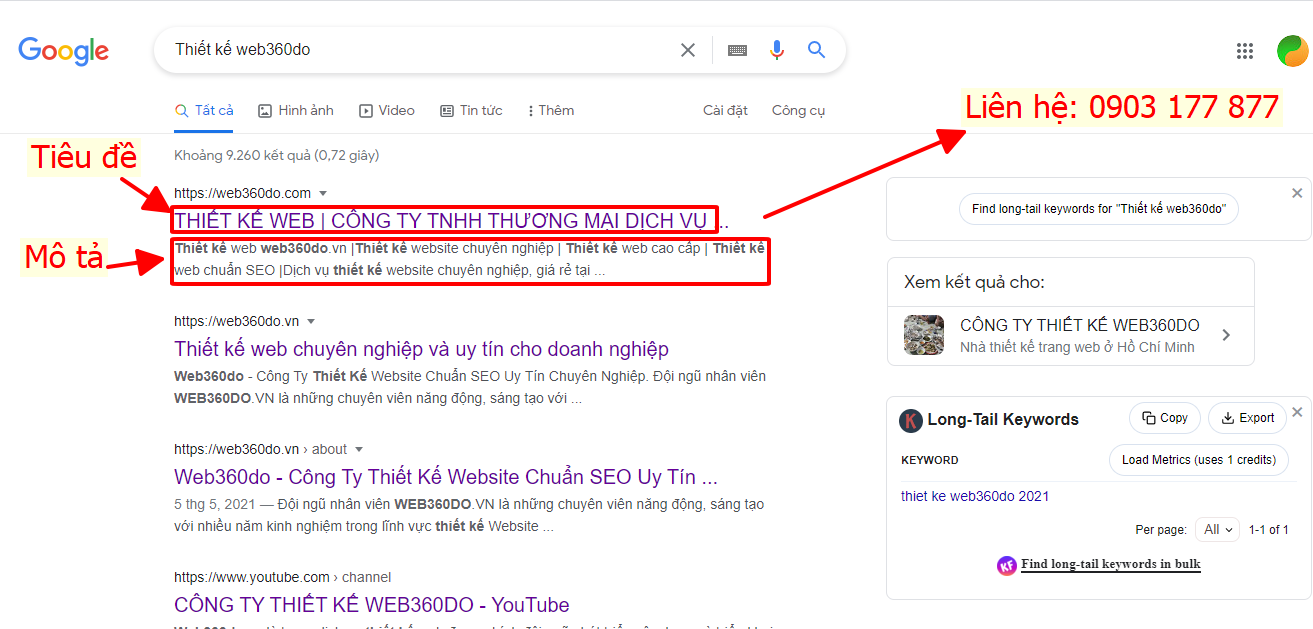Open the Google apps grid
The width and height of the screenshot is (1313, 629).
pyautogui.click(x=1245, y=51)
